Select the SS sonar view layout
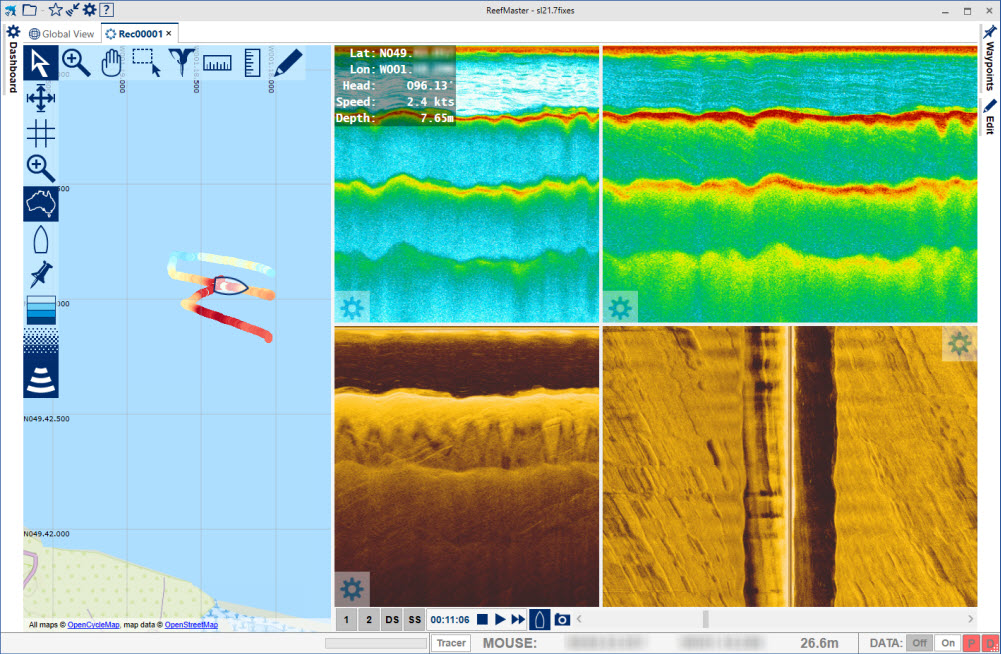Image resolution: width=1001 pixels, height=654 pixels. coord(414,620)
